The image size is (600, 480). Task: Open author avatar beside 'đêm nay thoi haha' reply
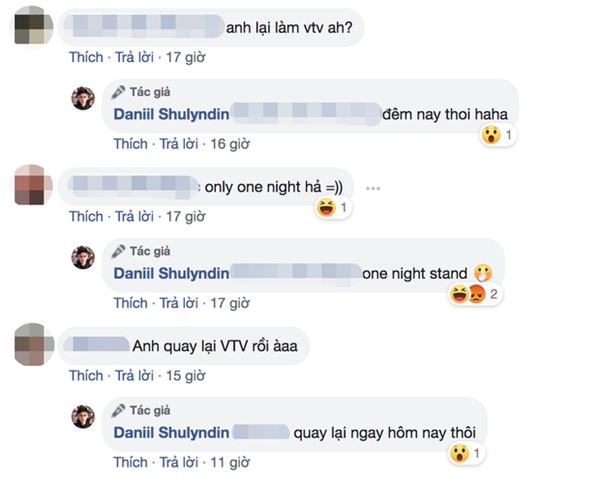[83, 98]
